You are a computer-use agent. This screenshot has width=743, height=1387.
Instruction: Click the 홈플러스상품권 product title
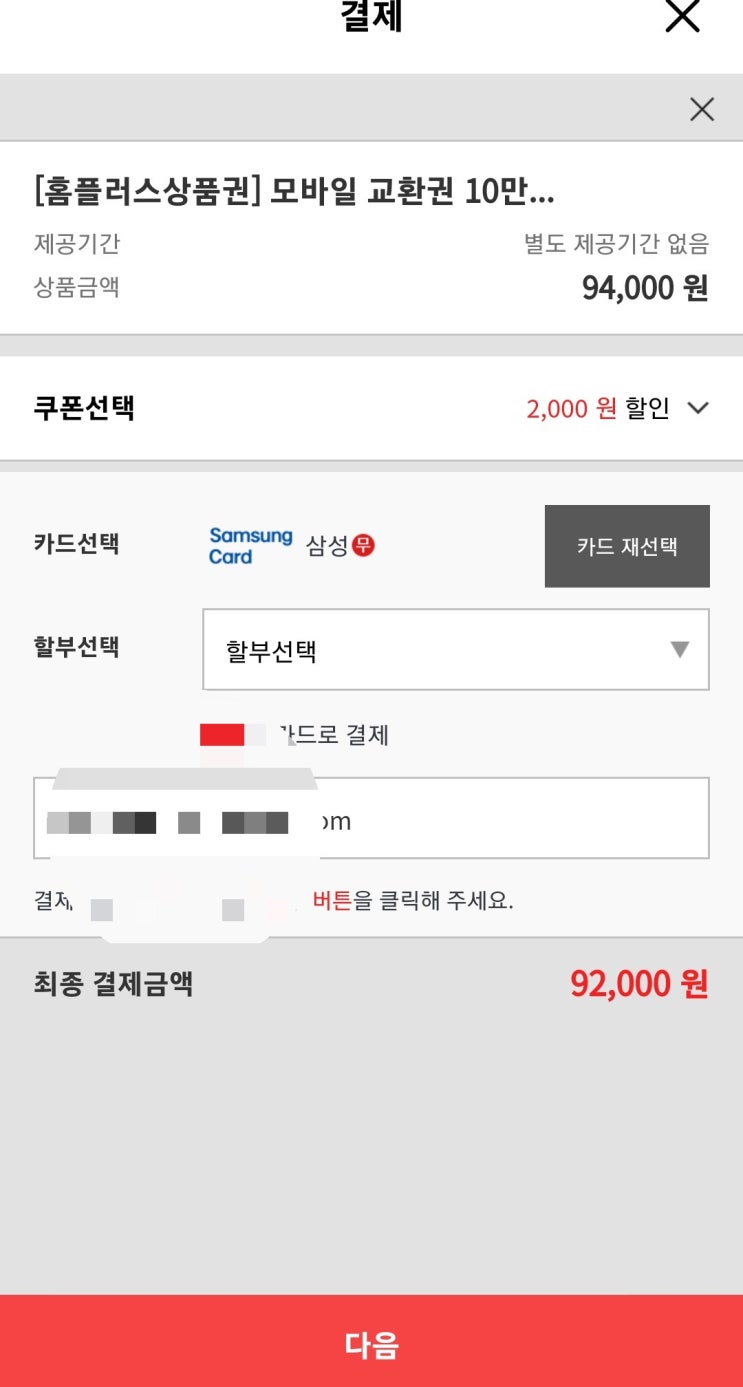pyautogui.click(x=293, y=191)
